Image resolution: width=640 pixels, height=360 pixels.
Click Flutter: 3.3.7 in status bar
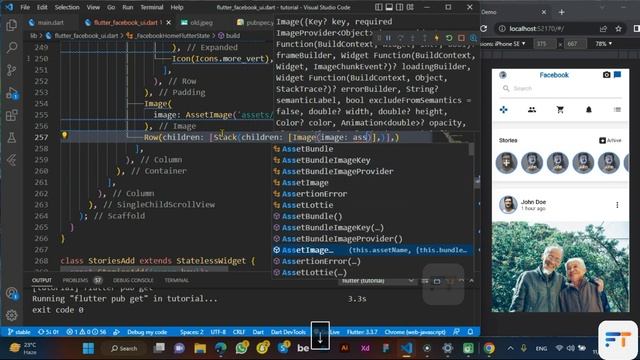(x=362, y=332)
